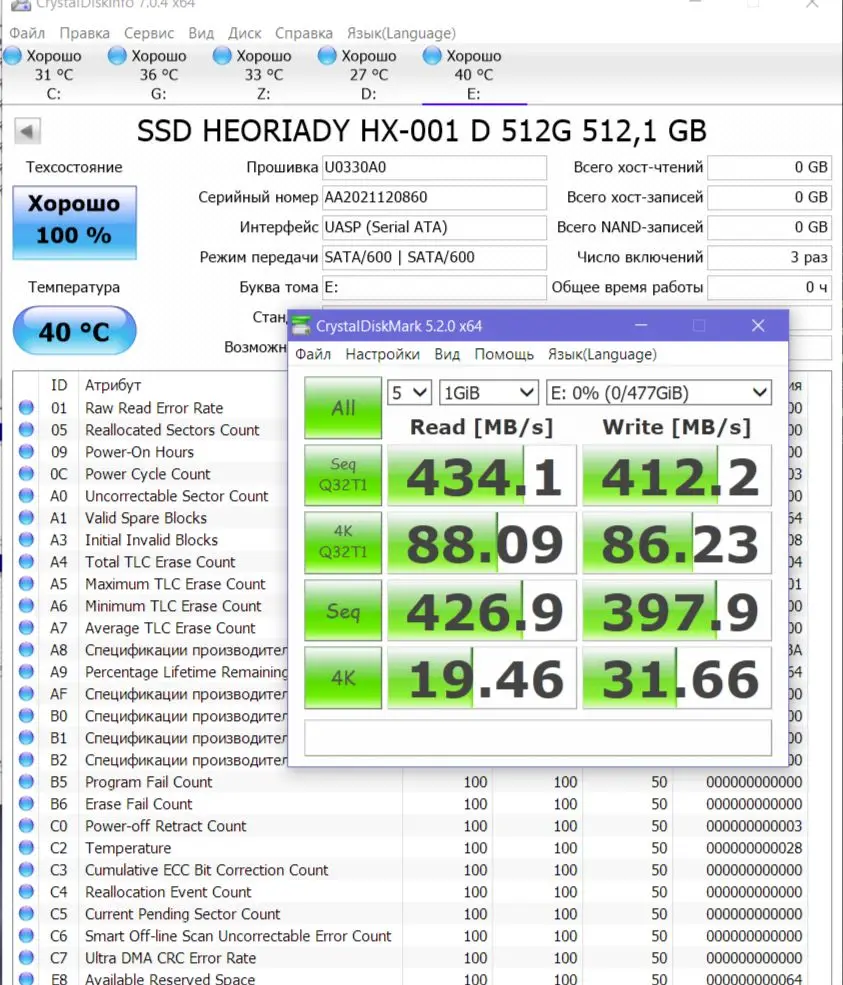Click status orb for Program Fail Count

(x=26, y=781)
